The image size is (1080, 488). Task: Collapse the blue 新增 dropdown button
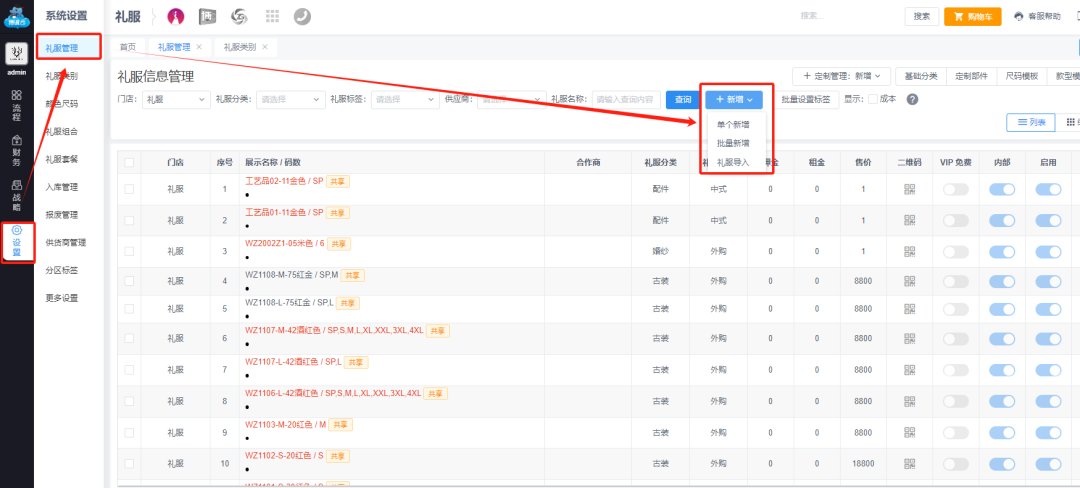(734, 100)
